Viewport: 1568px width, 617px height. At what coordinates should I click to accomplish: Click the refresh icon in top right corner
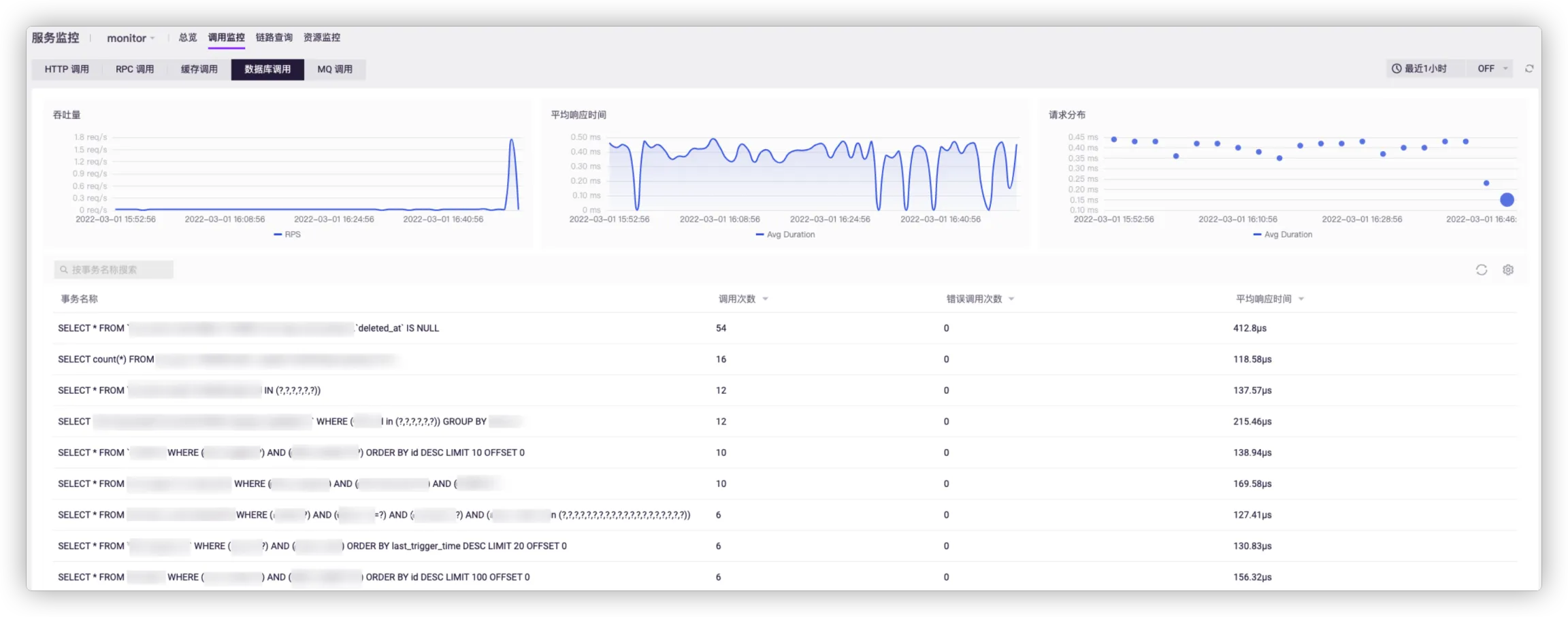1529,69
